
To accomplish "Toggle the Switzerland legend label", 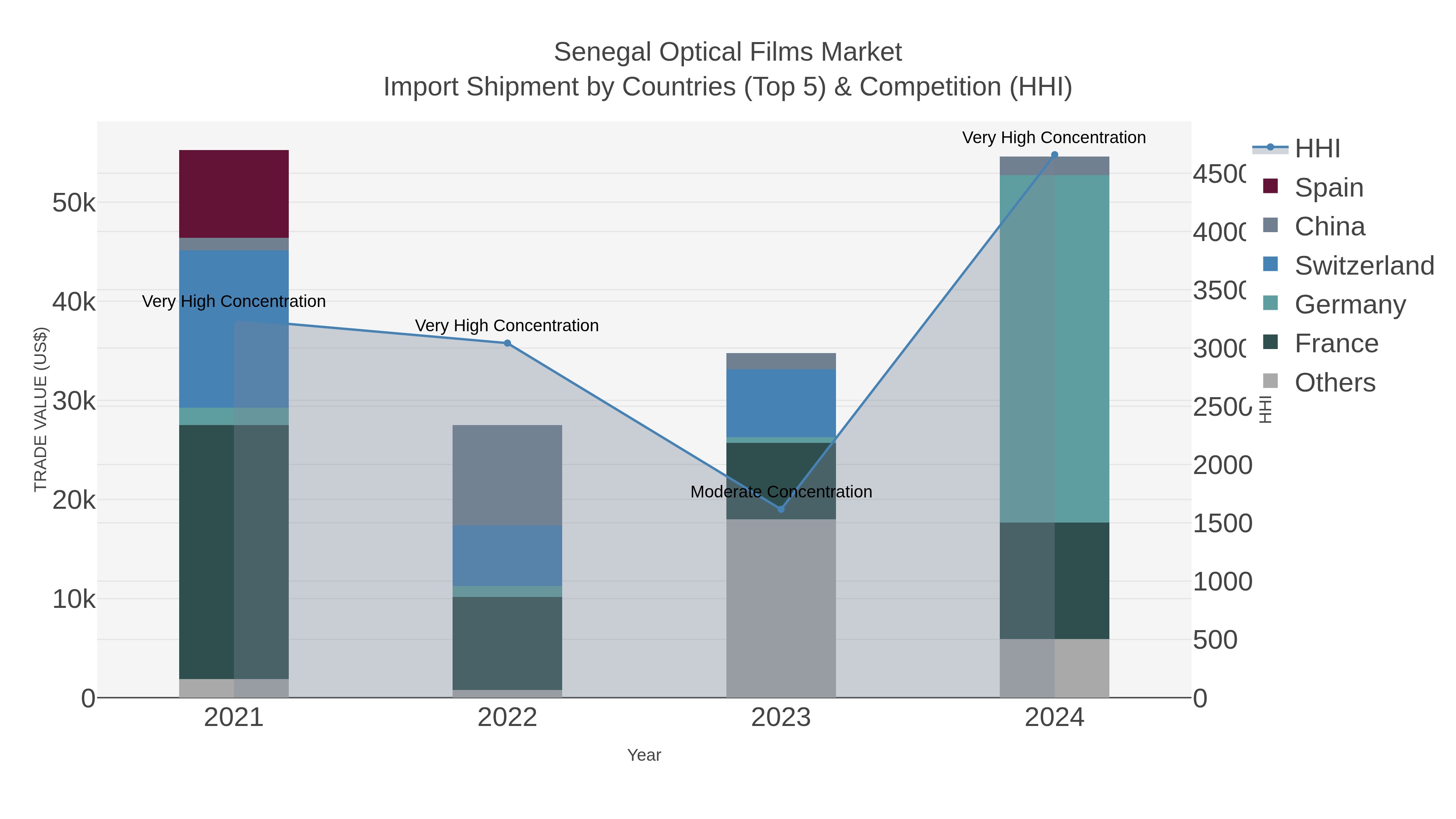I will (1365, 265).
